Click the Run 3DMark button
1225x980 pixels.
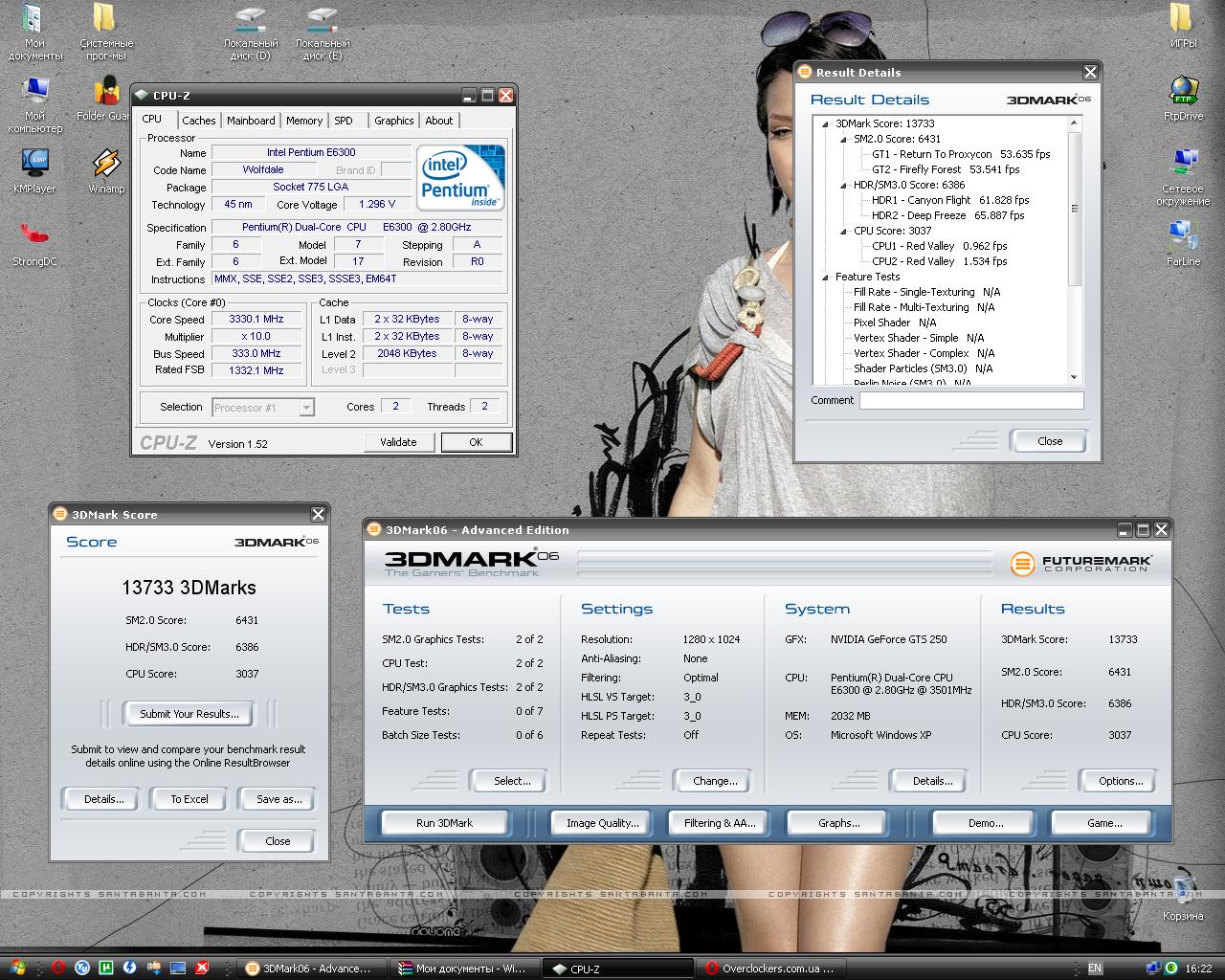pyautogui.click(x=444, y=823)
